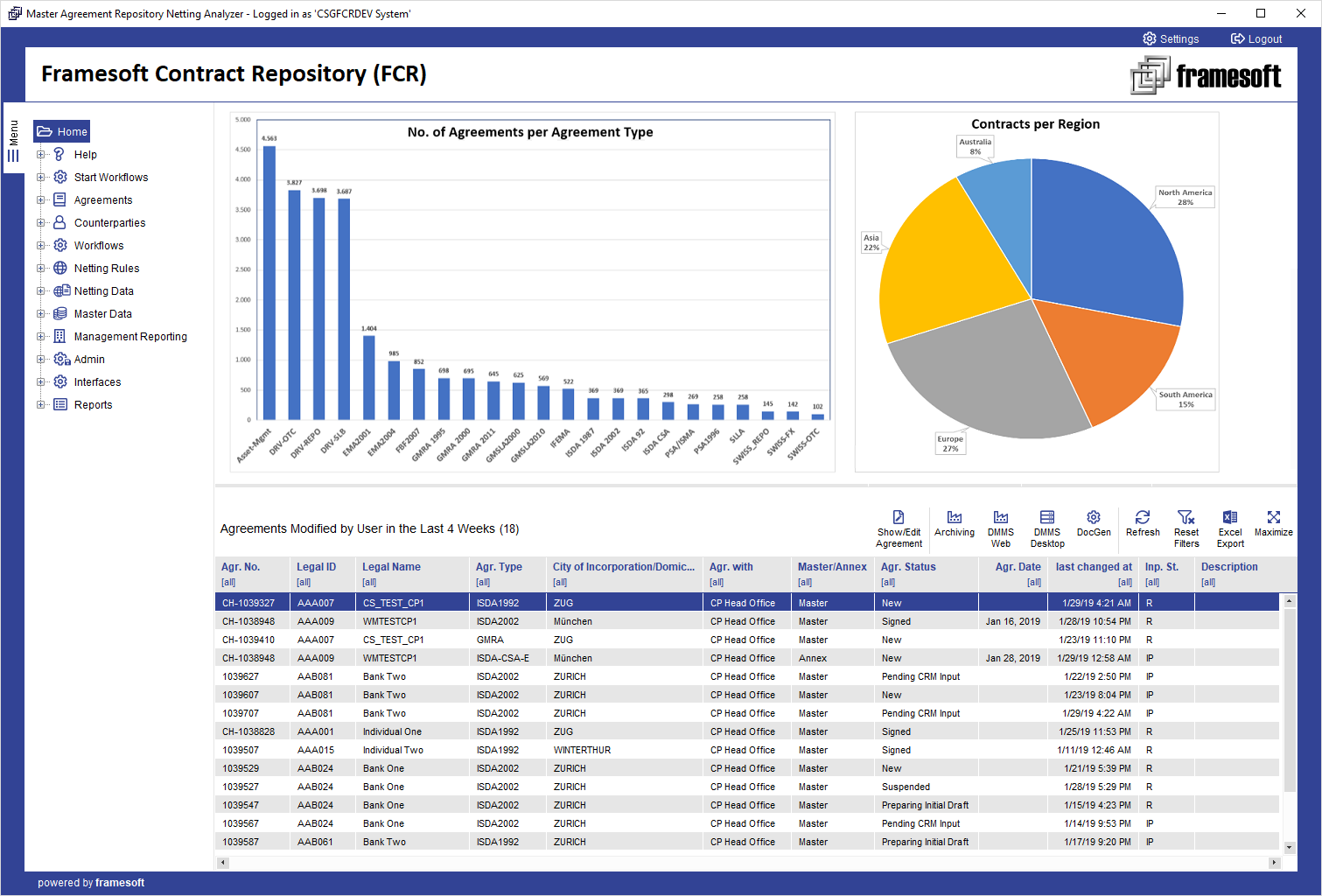1322x896 pixels.
Task: Click the Reports list icon
Action: [60, 404]
